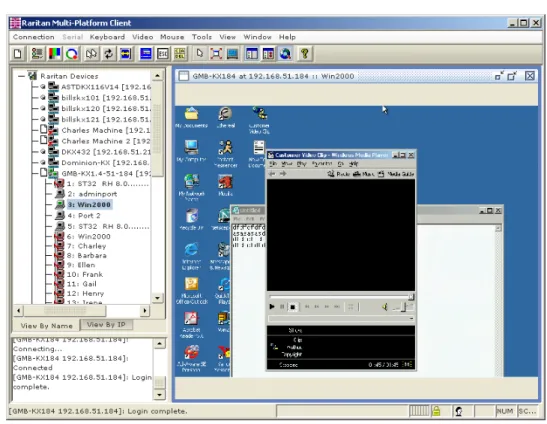
Task: Run Color Calibration from the toolbar
Action: tap(72, 54)
